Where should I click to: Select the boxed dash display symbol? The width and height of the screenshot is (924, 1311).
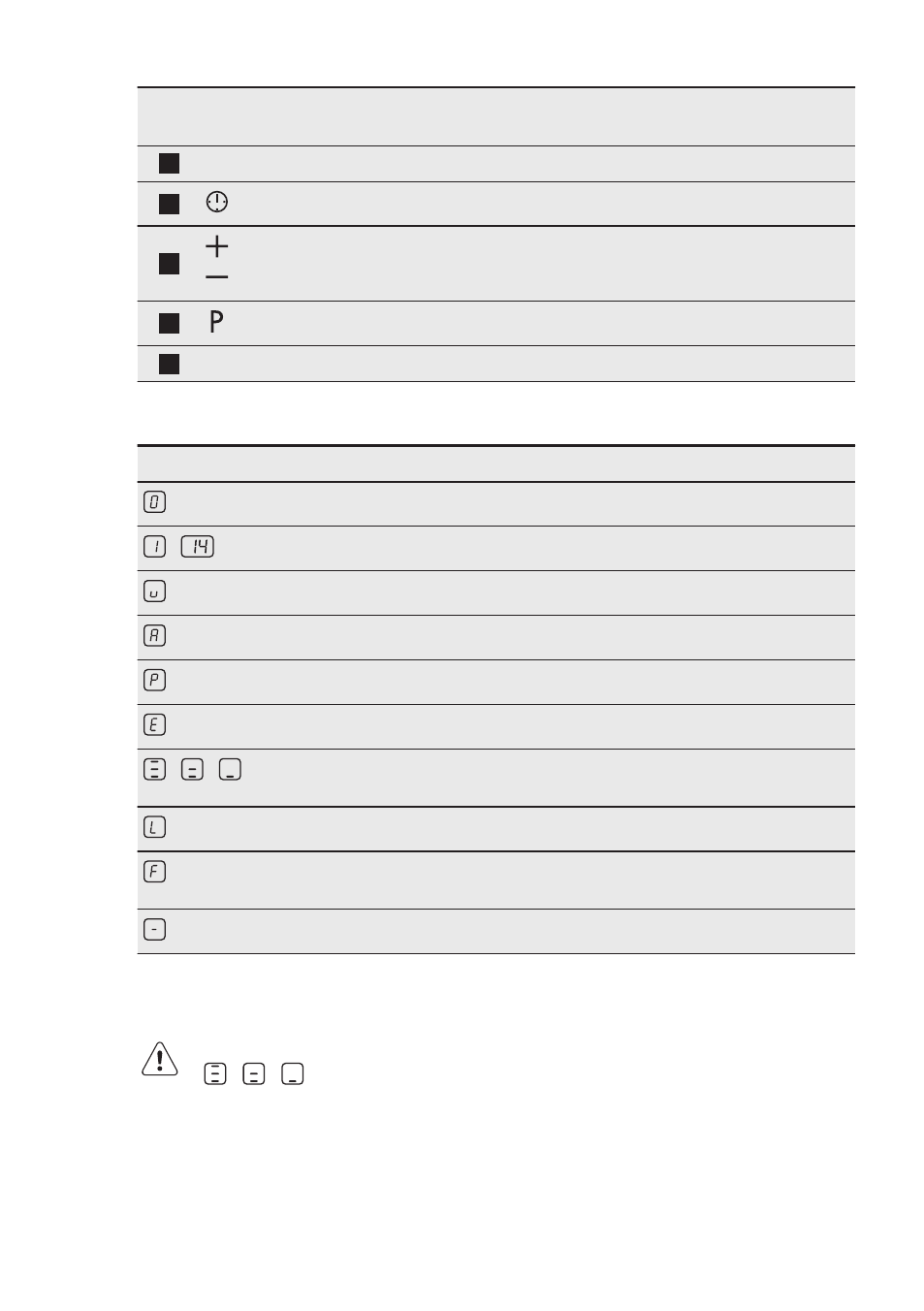pyautogui.click(x=154, y=930)
